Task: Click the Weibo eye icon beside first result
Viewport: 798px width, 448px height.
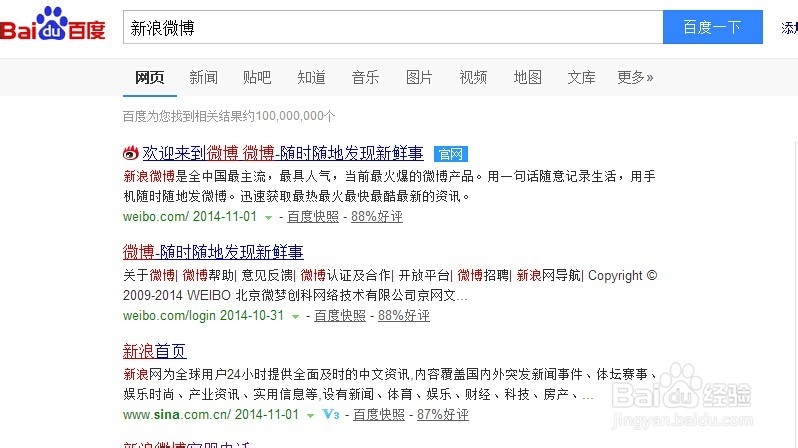Action: coord(131,152)
